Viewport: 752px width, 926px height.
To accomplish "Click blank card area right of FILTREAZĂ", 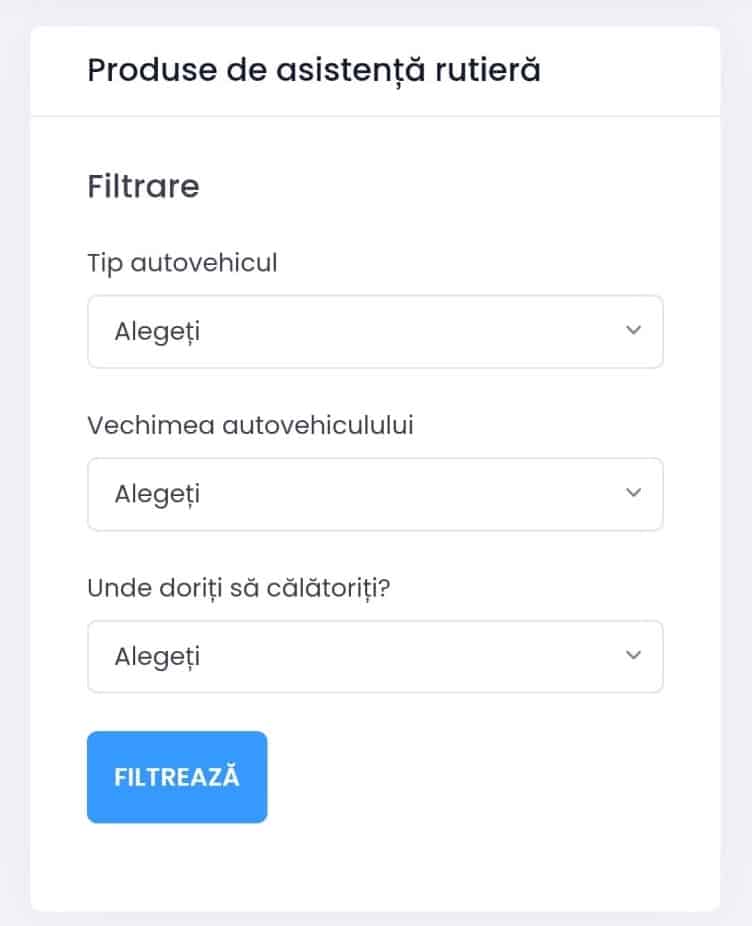I will point(480,777).
